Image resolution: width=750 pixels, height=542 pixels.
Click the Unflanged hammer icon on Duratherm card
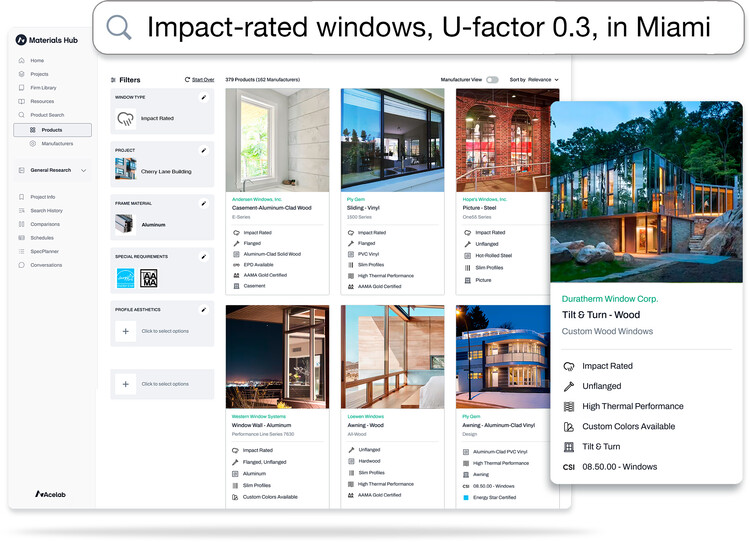point(569,387)
